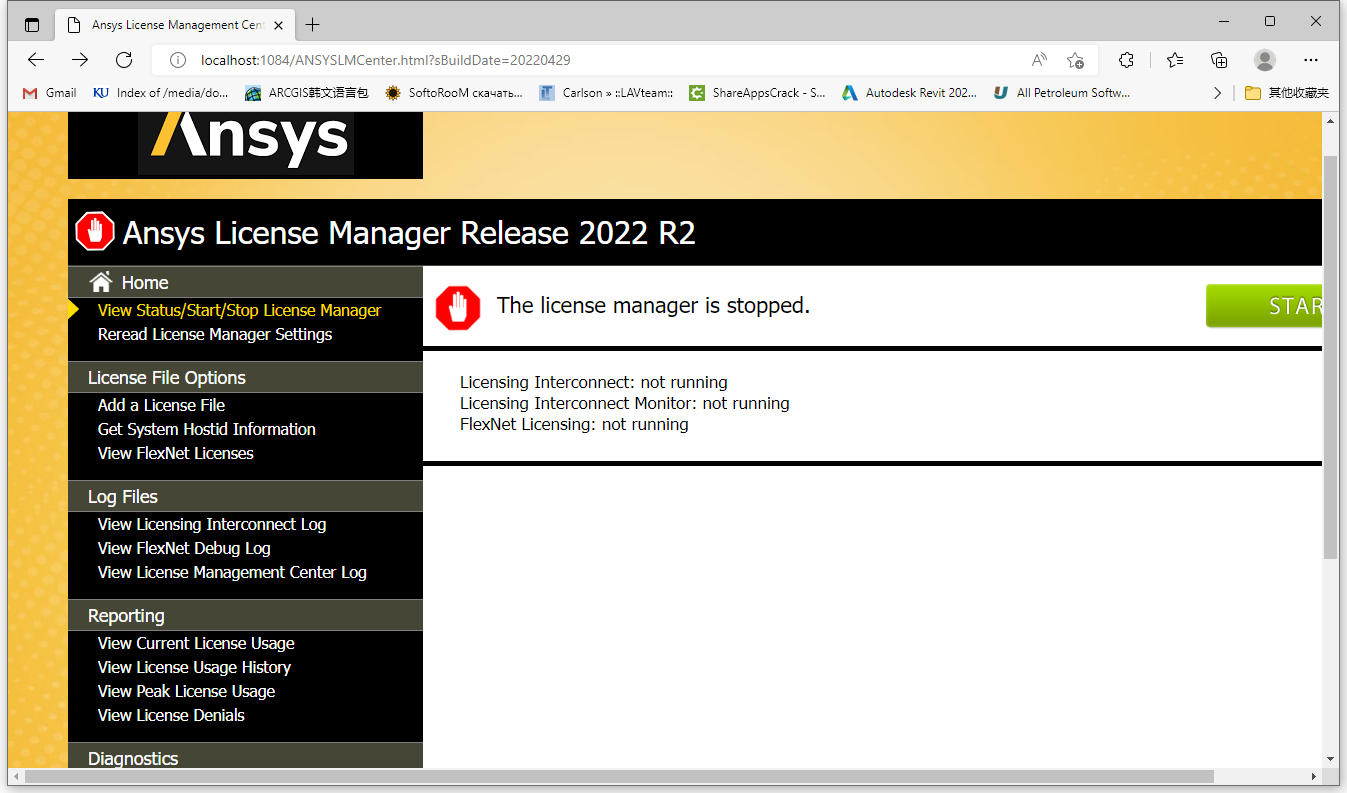The width and height of the screenshot is (1347, 793).
Task: Open the SoftoRooM bookmark
Action: coord(454,93)
